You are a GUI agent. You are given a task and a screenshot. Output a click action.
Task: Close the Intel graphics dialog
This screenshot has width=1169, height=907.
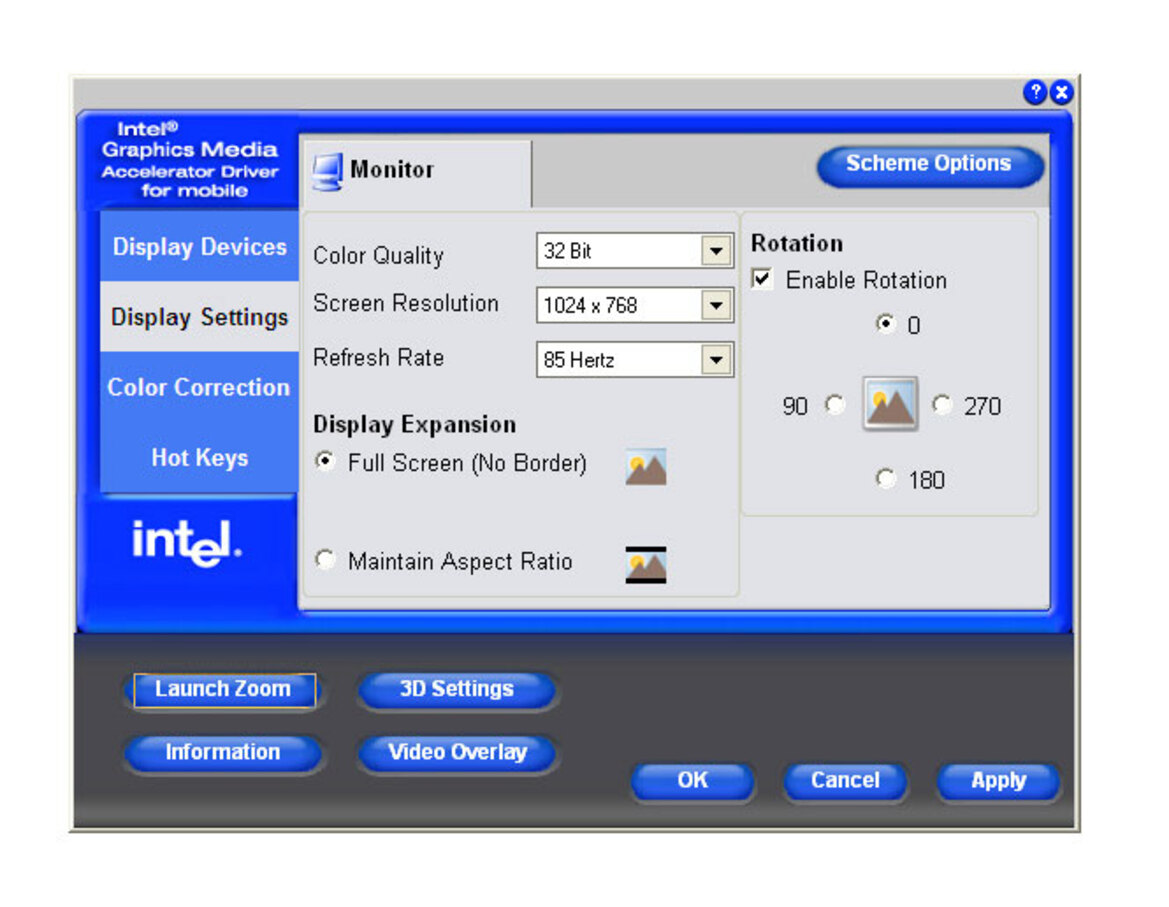coord(1062,92)
